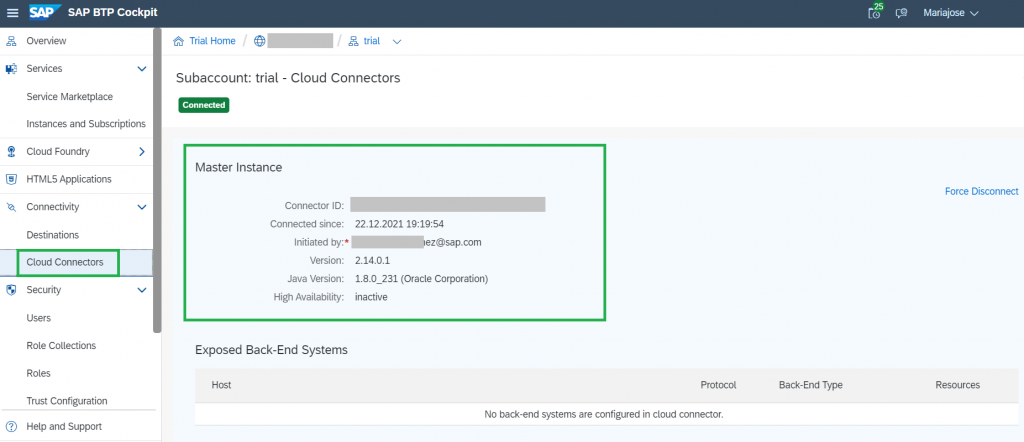Click the Force Disconnect link
1024x442 pixels.
pos(981,191)
